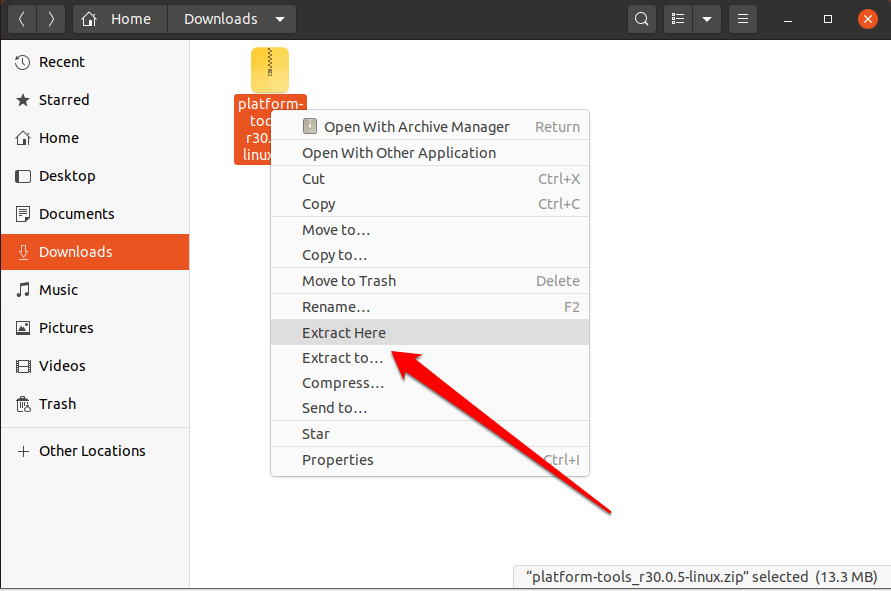Close the Files window with orange X
The height and width of the screenshot is (591, 891).
pos(868,19)
